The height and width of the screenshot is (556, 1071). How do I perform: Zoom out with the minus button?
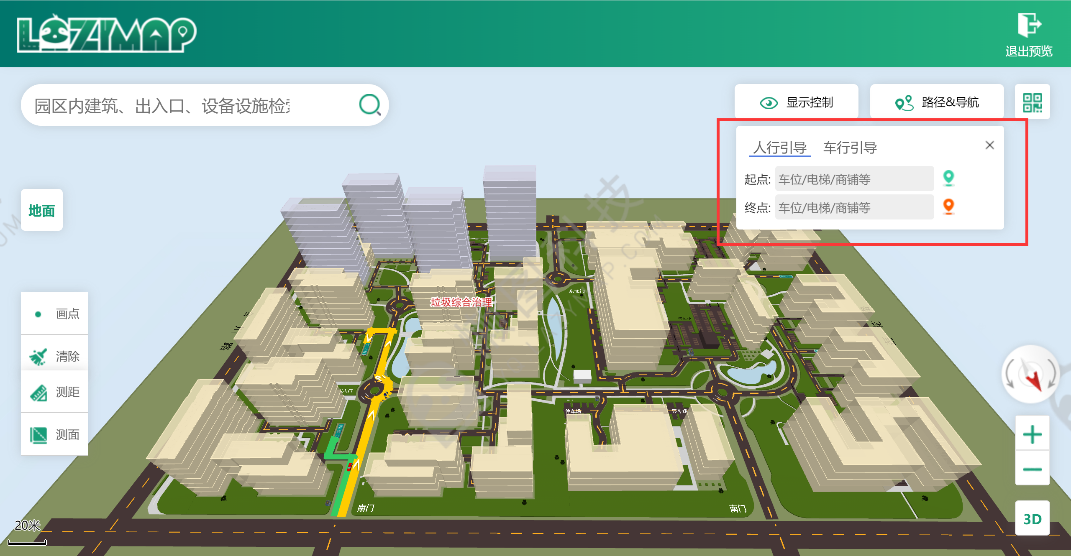[x=1032, y=469]
